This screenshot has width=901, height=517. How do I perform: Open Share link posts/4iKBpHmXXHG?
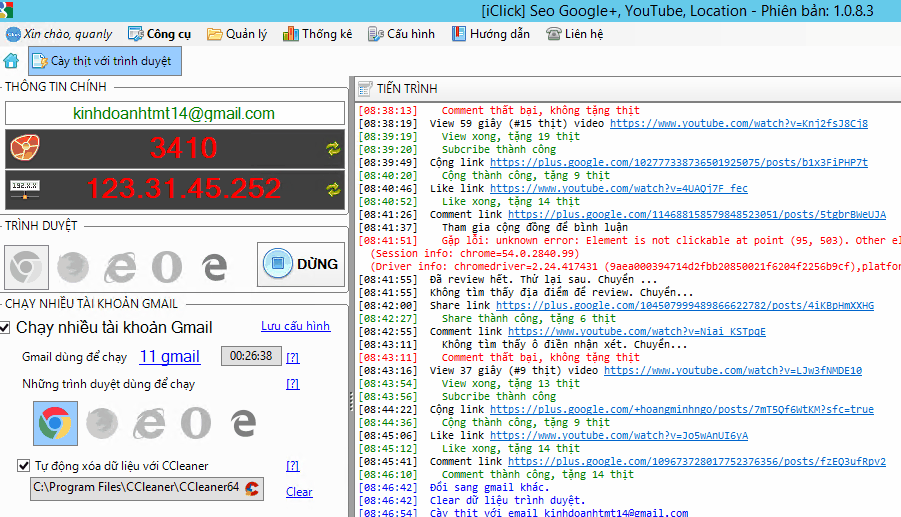point(685,306)
